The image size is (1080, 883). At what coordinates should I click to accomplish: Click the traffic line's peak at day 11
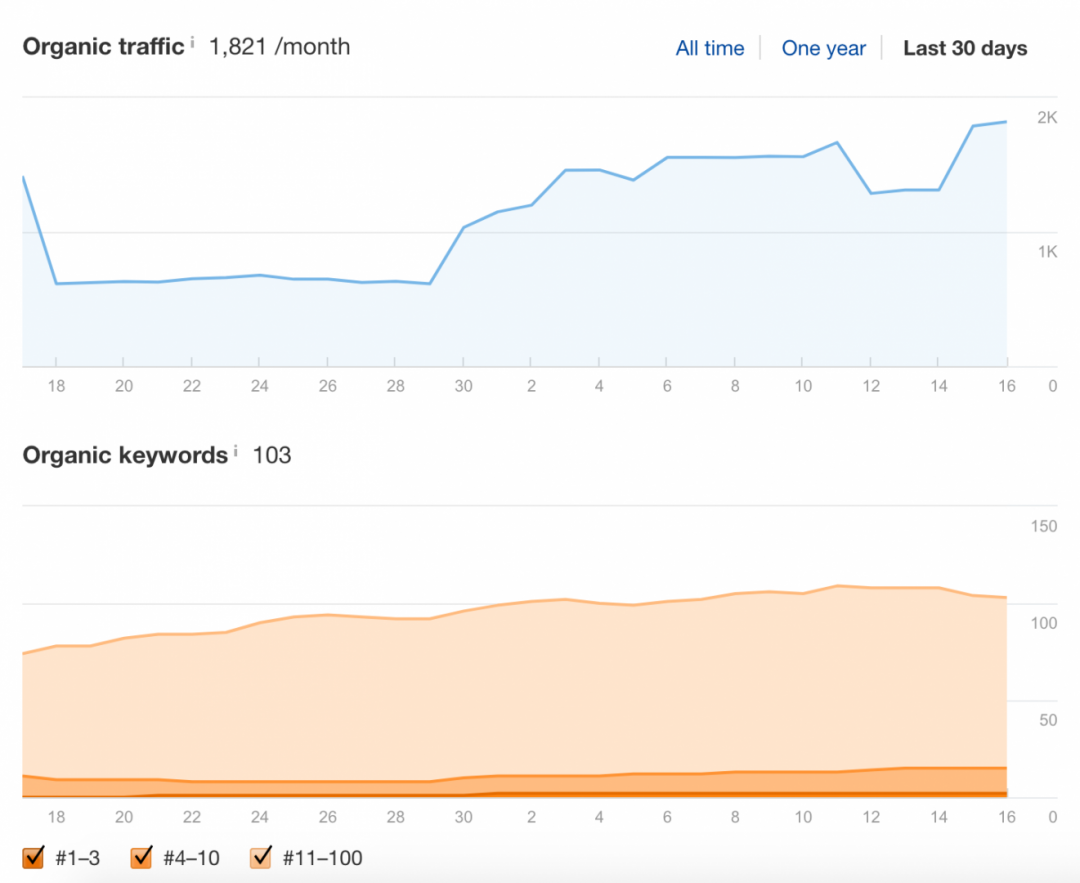coord(836,142)
